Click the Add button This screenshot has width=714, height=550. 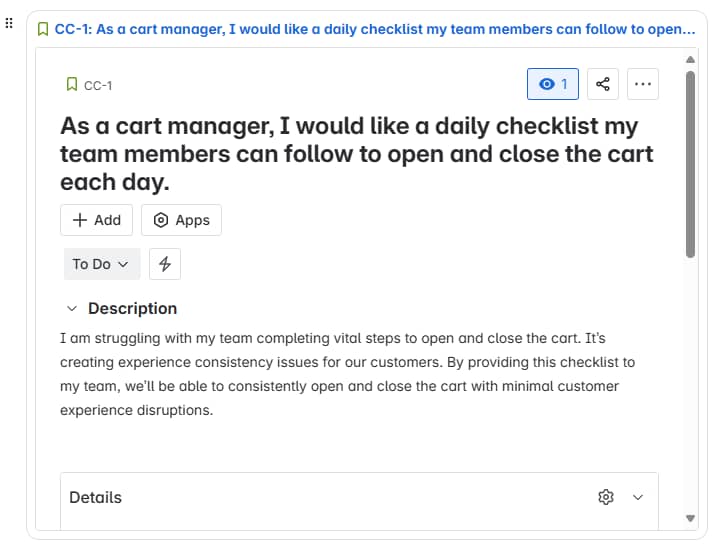[97, 220]
